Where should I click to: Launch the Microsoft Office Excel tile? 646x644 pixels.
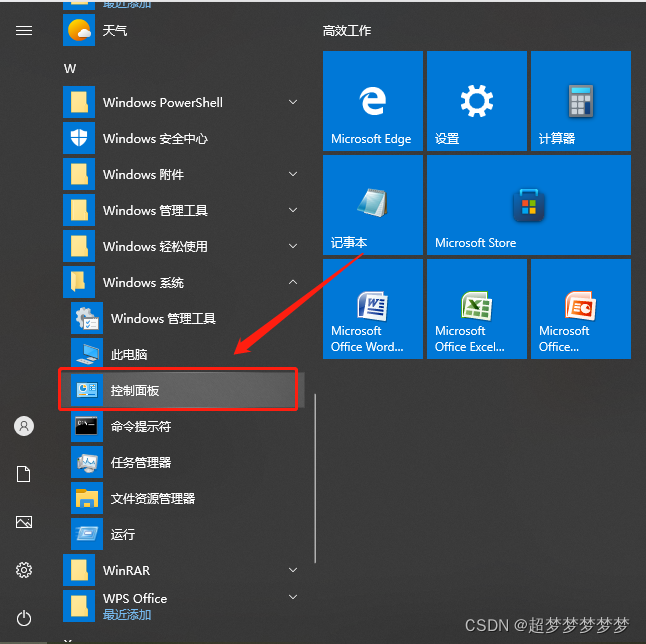pyautogui.click(x=477, y=309)
